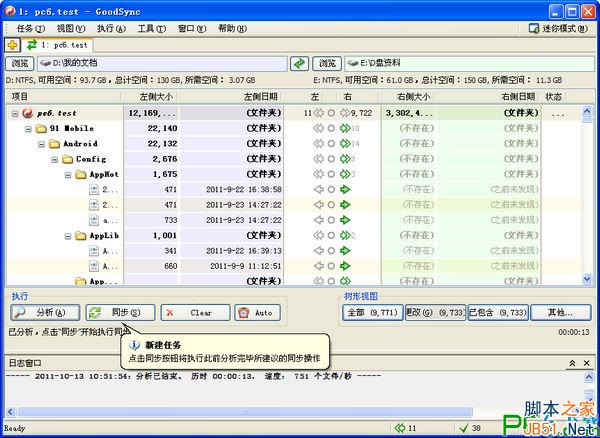The height and width of the screenshot is (438, 600).
Task: Collapse the 91 Mobile folder
Action: point(28,129)
